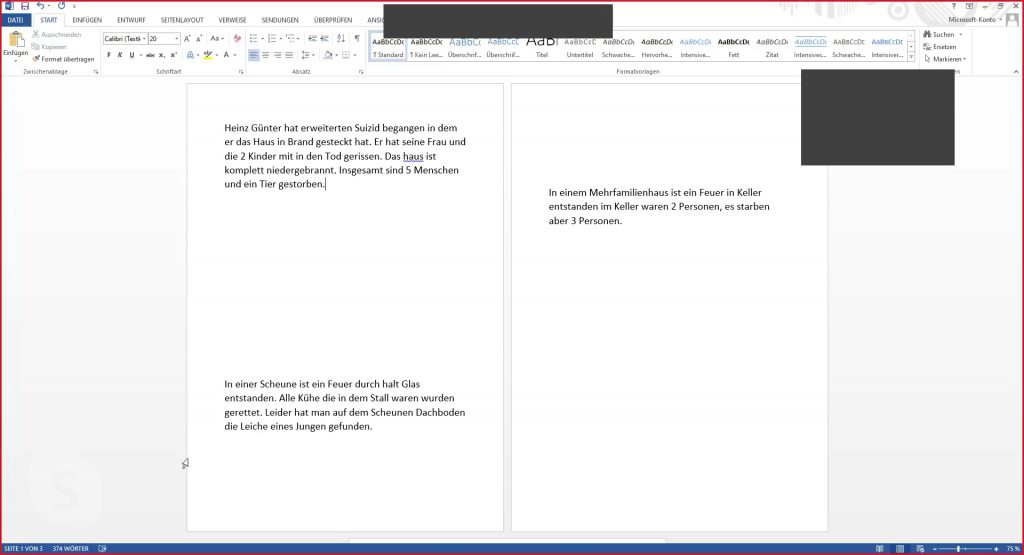
Task: Undo the last action in quick access toolbar
Action: coord(40,6)
